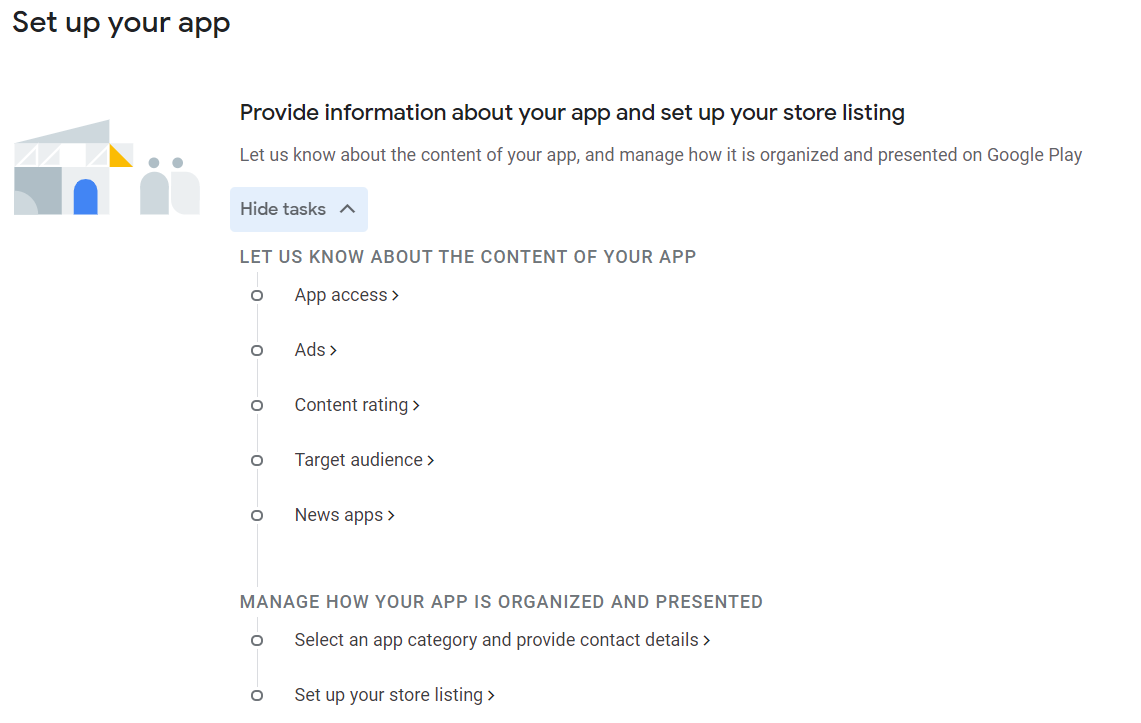Screen dimensions: 1141x723
Task: Open the Ads task link
Action: point(315,350)
